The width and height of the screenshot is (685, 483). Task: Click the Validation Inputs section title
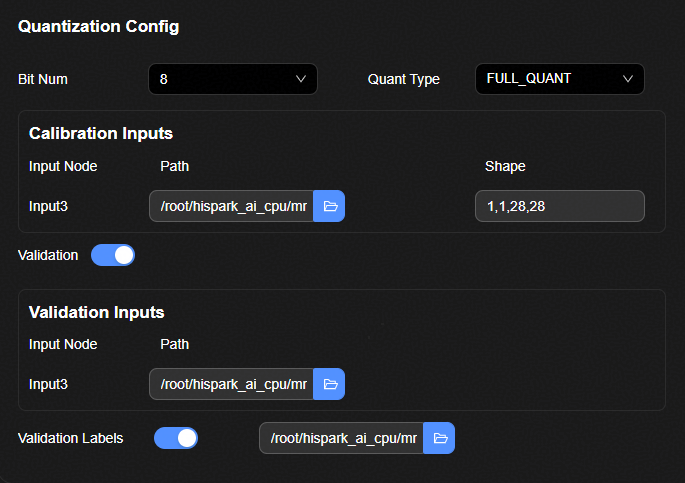[x=97, y=312]
